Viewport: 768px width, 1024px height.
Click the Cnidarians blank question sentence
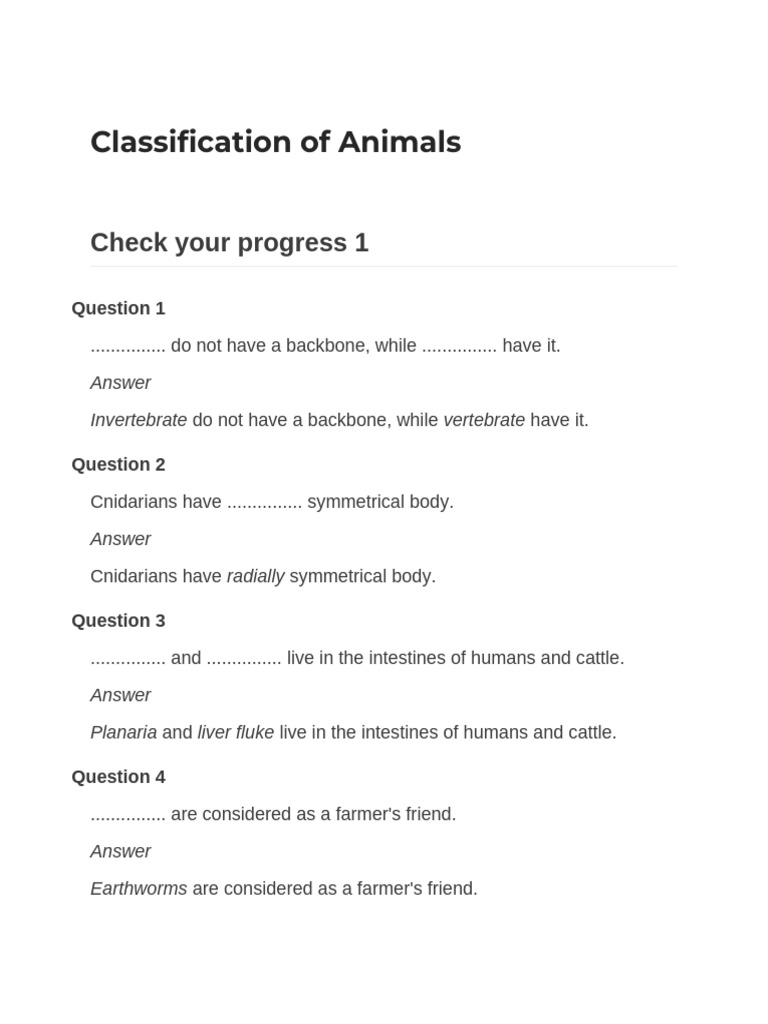click(272, 502)
